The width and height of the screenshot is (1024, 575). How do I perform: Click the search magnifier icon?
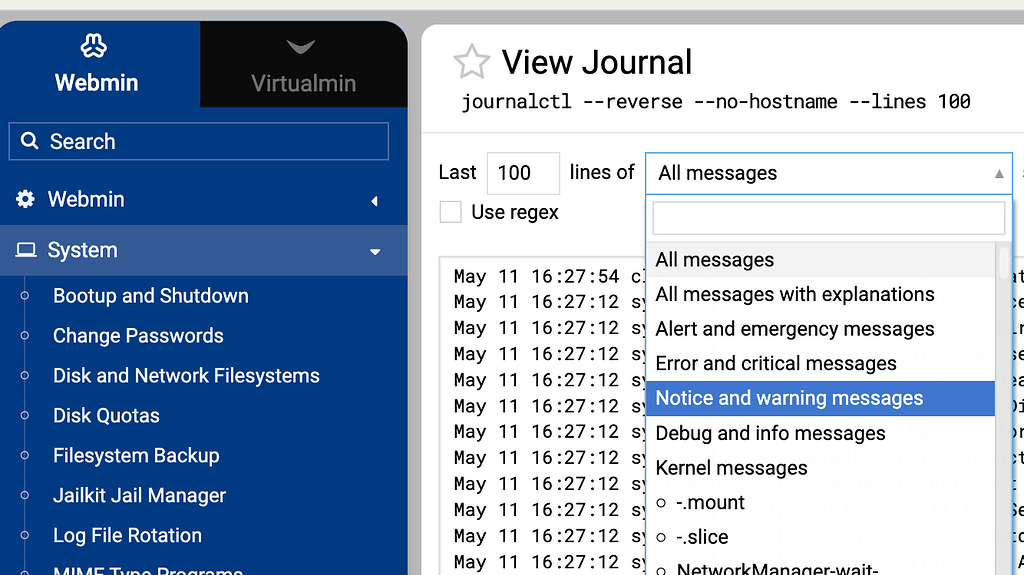(29, 140)
